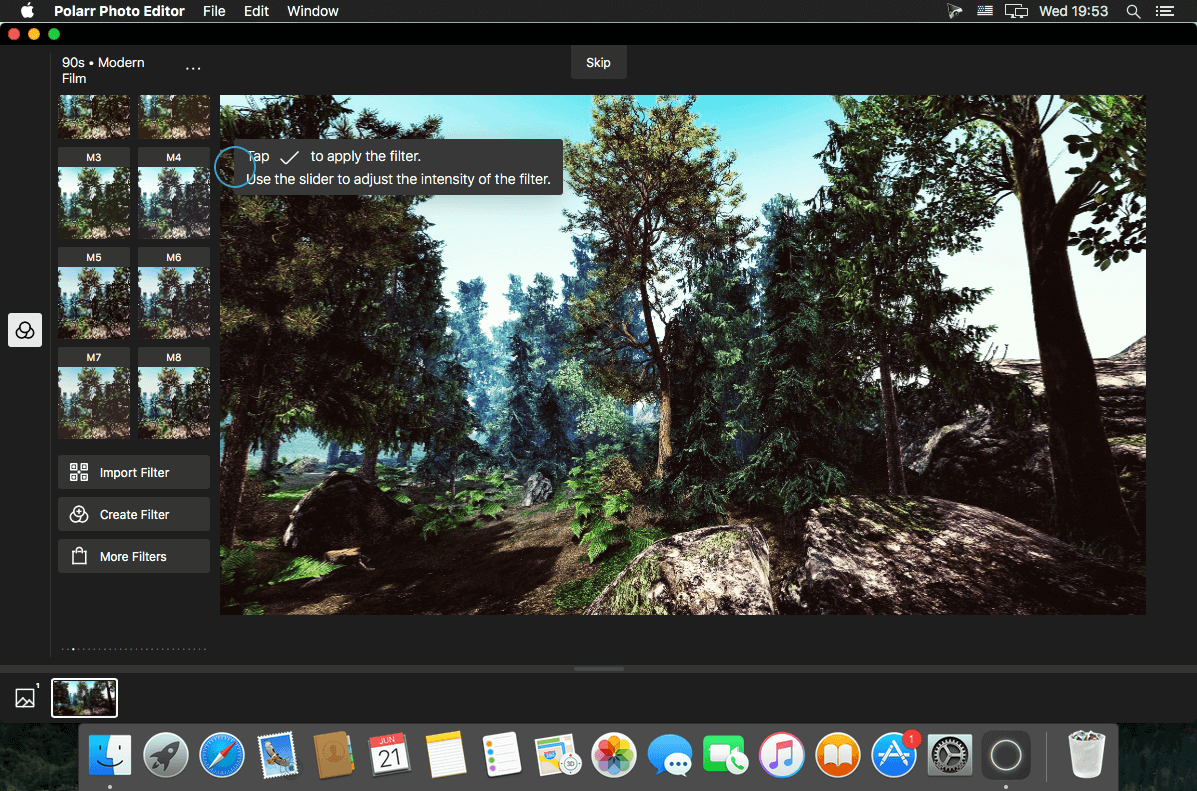
Task: Open the Polarr Photo Editor app menu
Action: click(x=119, y=11)
